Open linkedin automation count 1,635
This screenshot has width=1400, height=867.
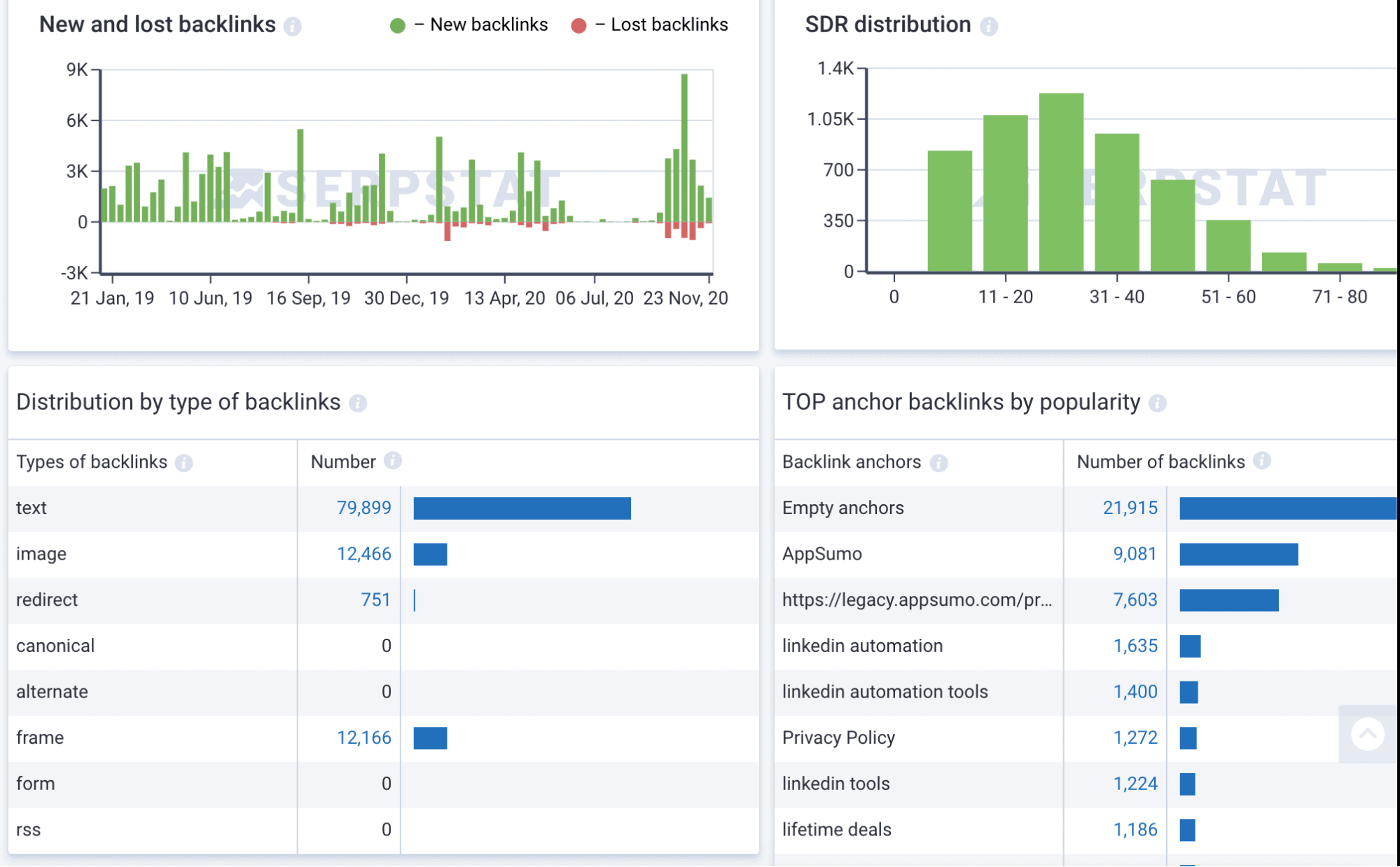click(x=1135, y=646)
